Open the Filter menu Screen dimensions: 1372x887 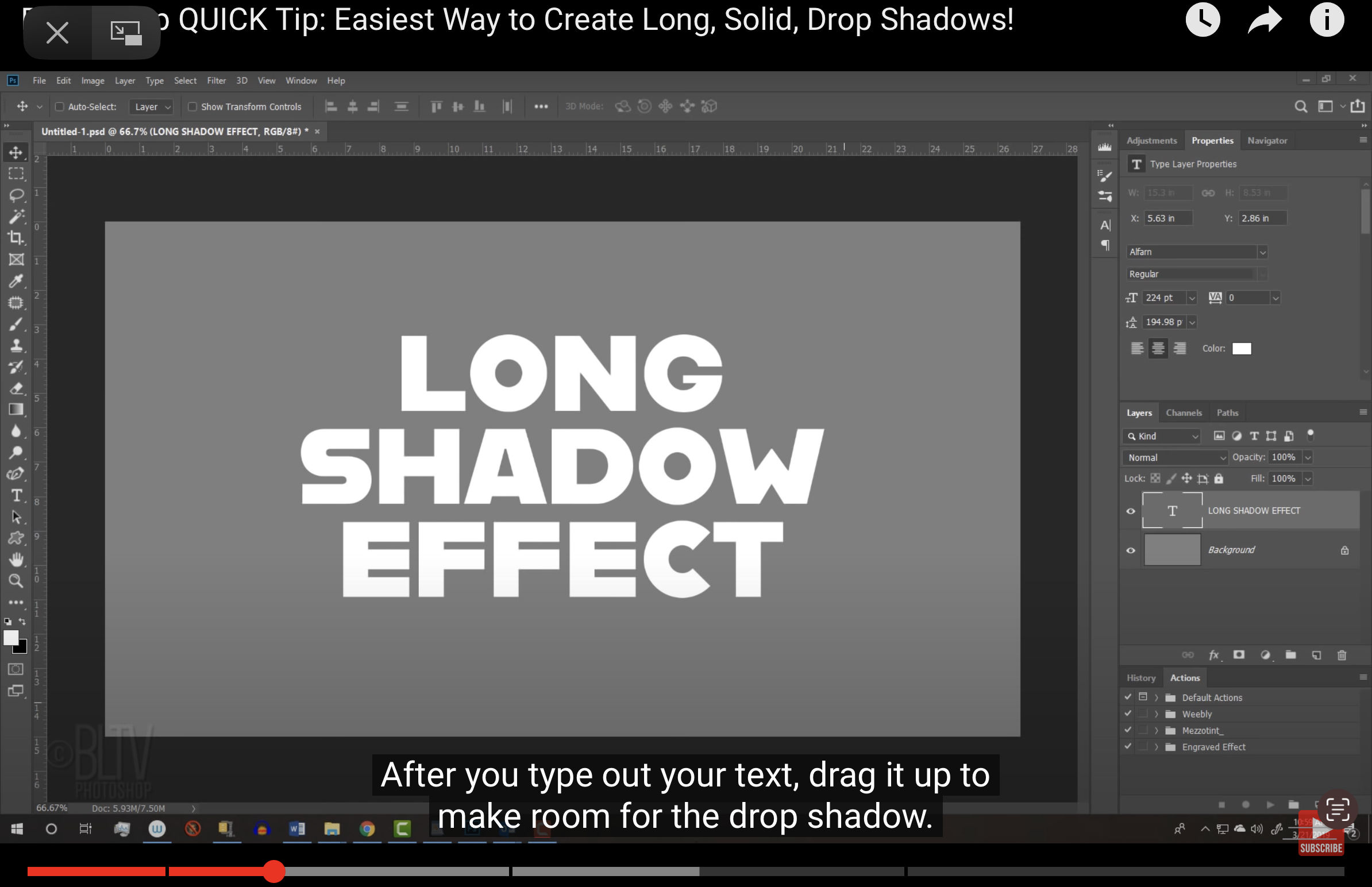(x=216, y=80)
